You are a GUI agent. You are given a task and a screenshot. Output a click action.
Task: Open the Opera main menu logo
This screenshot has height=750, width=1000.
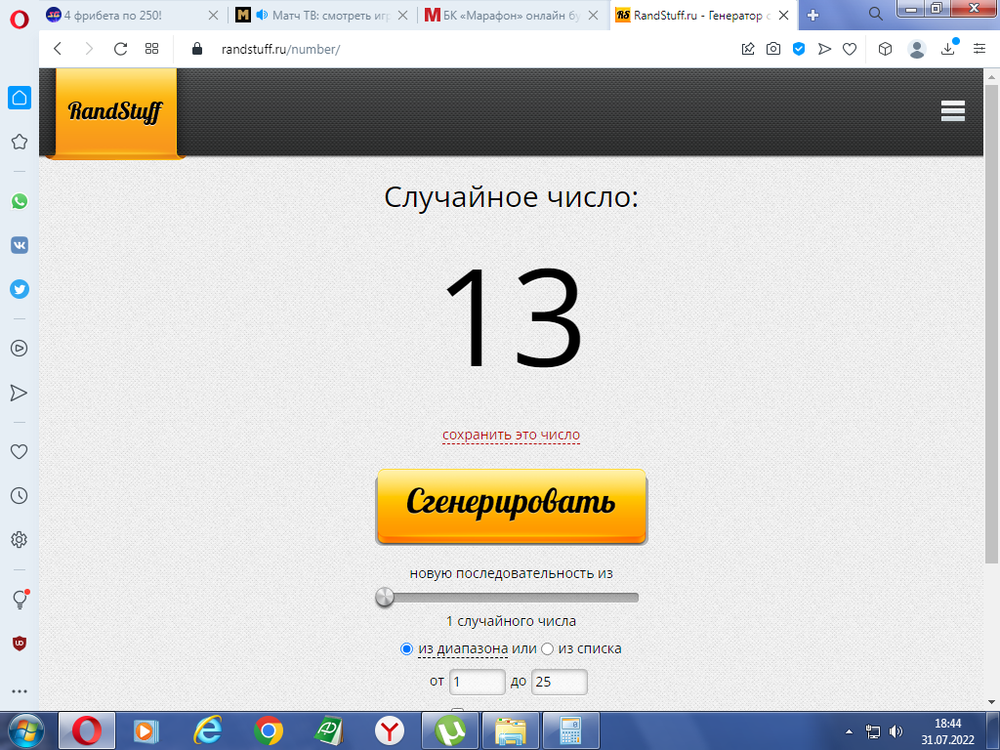pos(19,19)
